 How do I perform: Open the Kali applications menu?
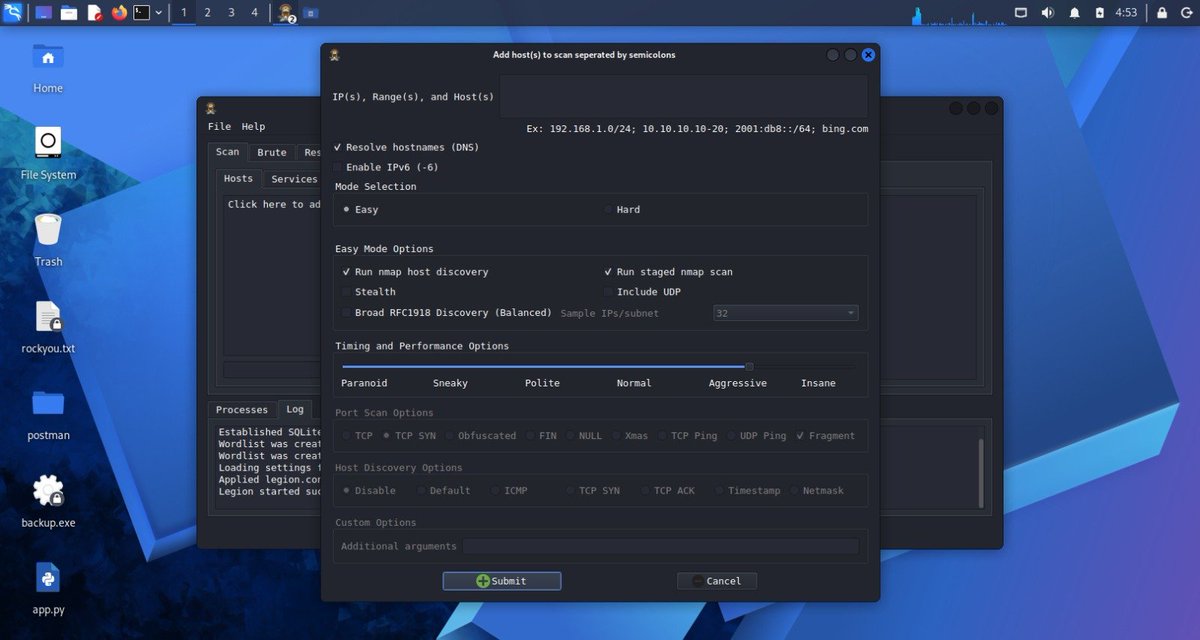pos(13,13)
